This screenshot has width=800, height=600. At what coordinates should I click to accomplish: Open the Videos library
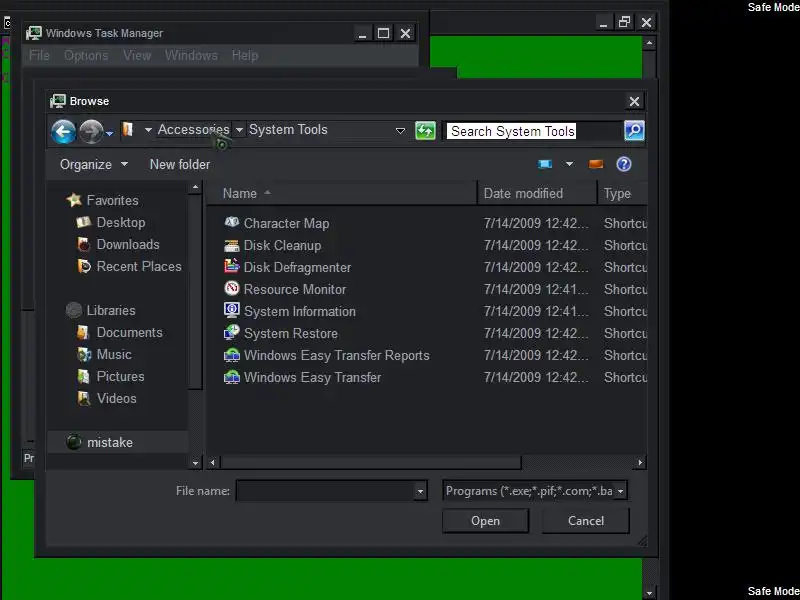tap(116, 398)
